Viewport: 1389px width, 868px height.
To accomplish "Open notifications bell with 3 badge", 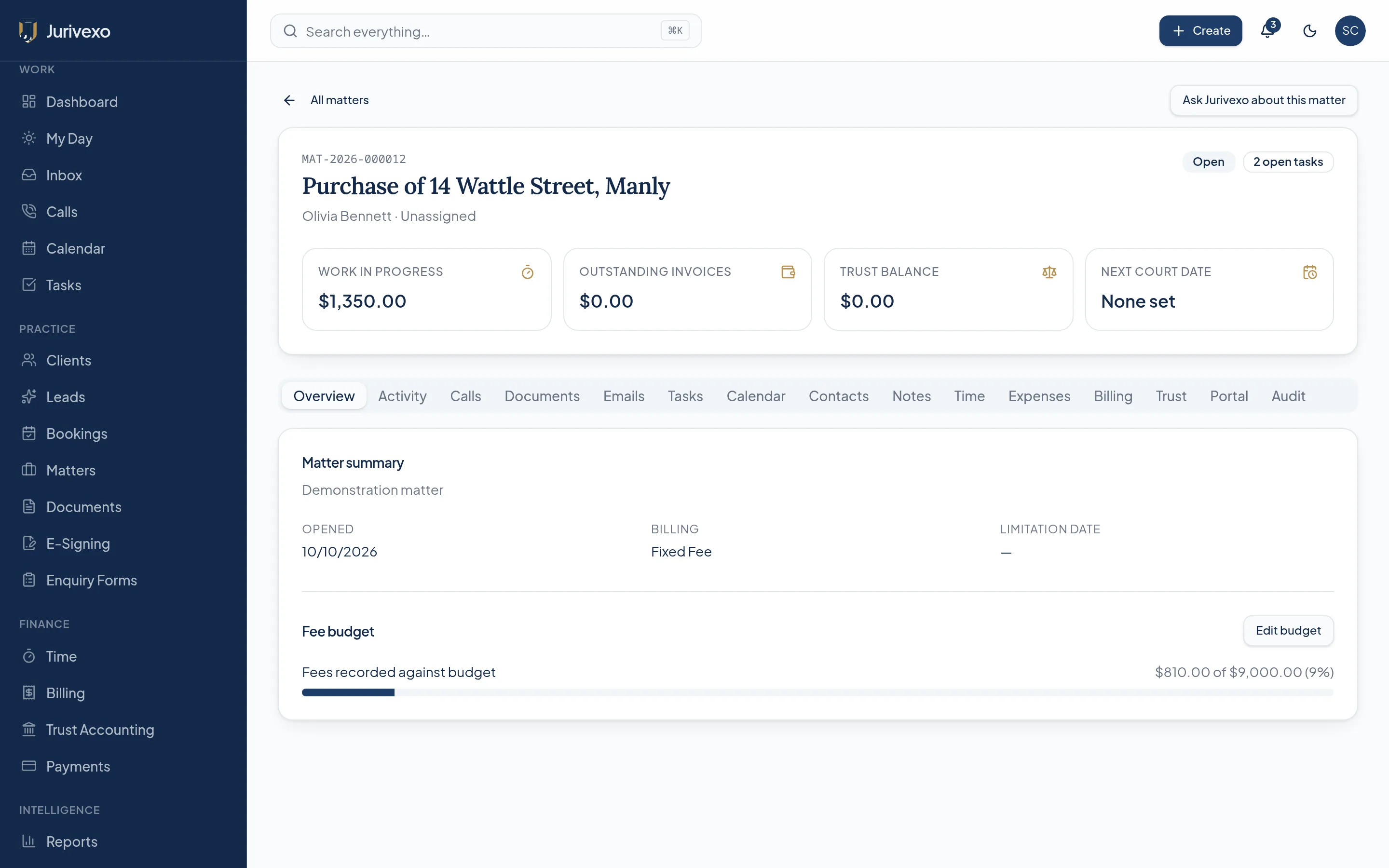I will (1268, 30).
